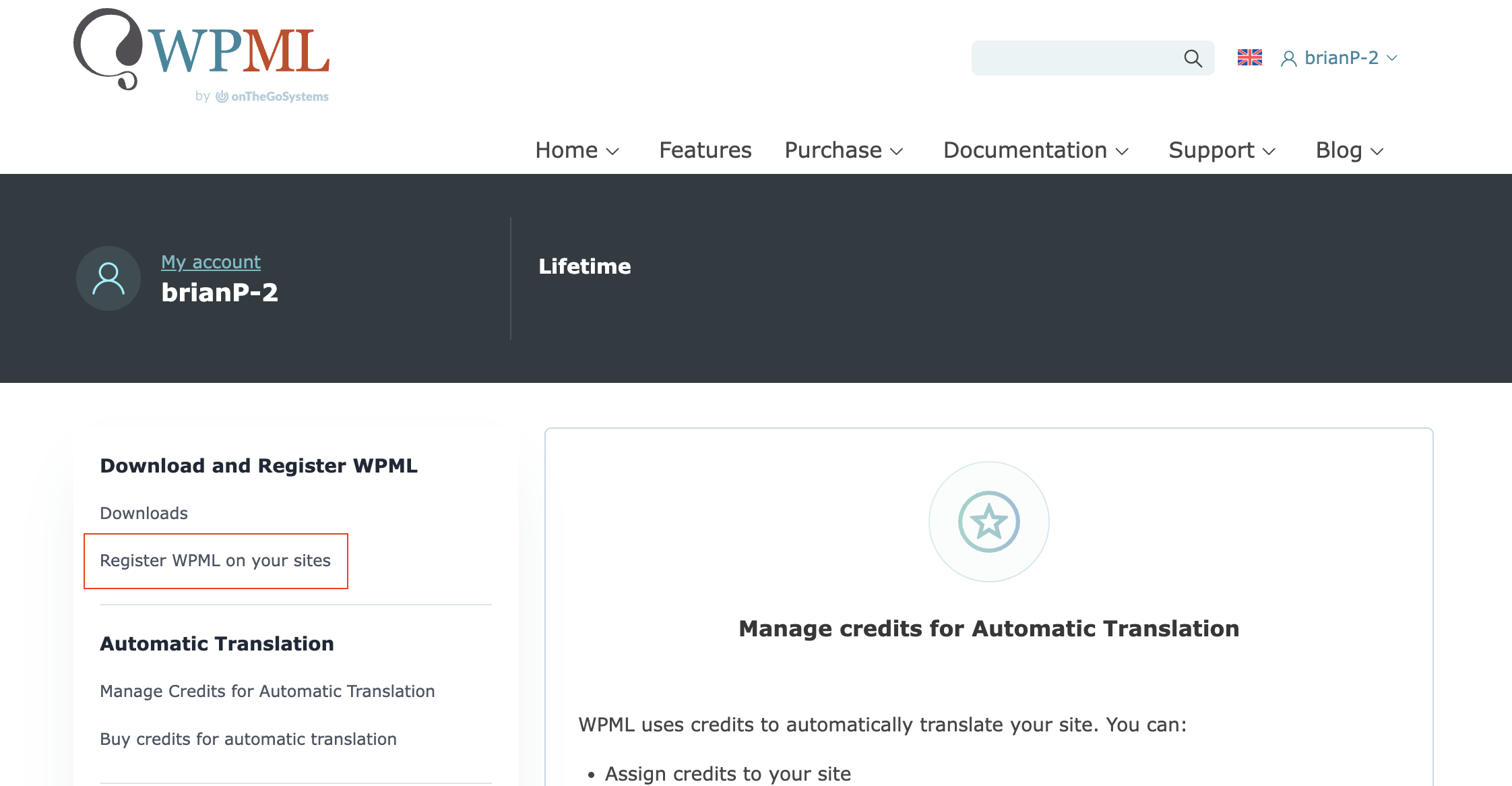Click the round account avatar icon
1512x786 pixels.
pyautogui.click(x=108, y=278)
